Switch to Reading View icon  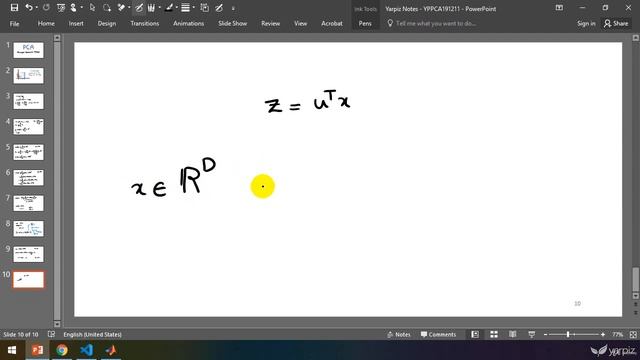(513, 334)
